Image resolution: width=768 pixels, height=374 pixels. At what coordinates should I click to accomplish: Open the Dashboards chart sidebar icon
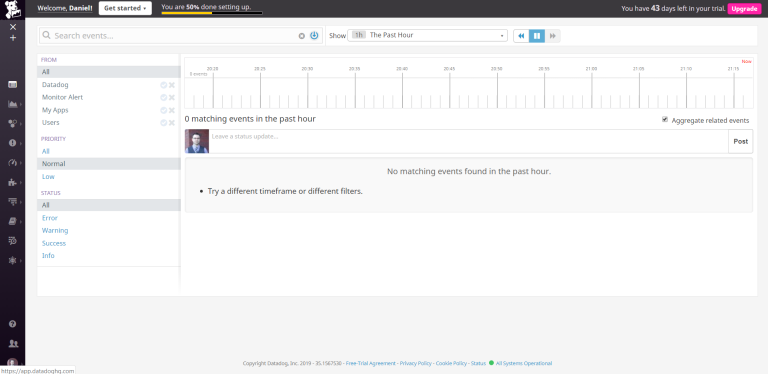[13, 104]
